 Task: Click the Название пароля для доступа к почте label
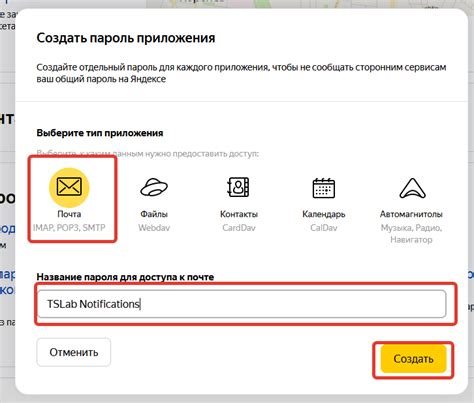(x=125, y=277)
